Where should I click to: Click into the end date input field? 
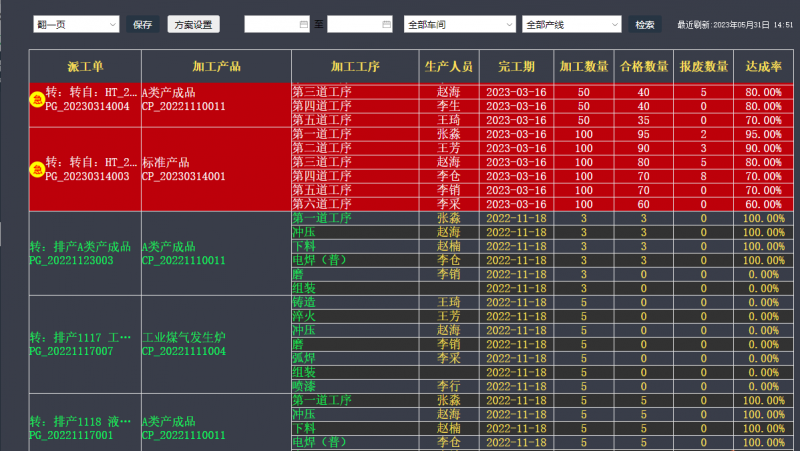point(353,24)
